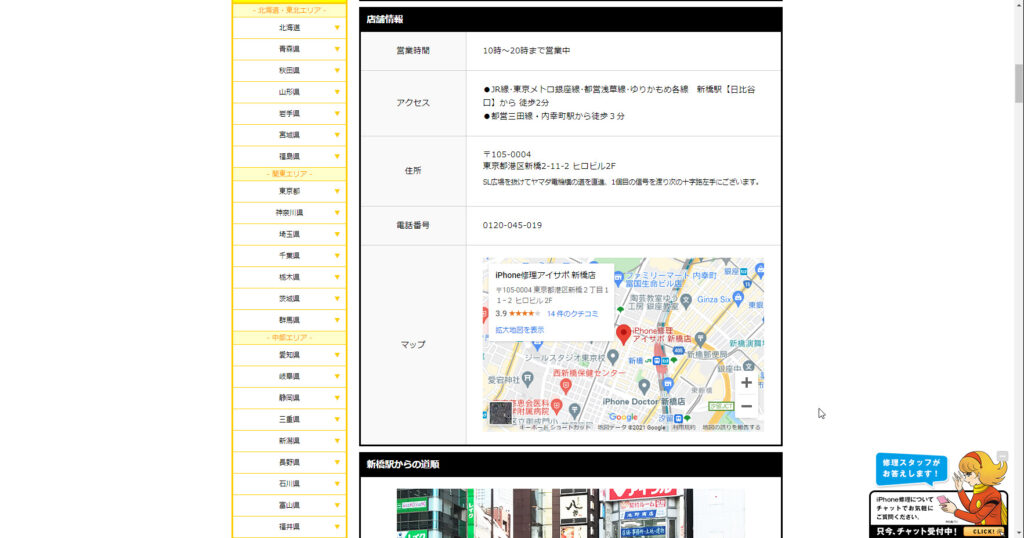The image size is (1024, 538).
Task: Click the 西新橋保健センター map marker
Action: (566, 386)
